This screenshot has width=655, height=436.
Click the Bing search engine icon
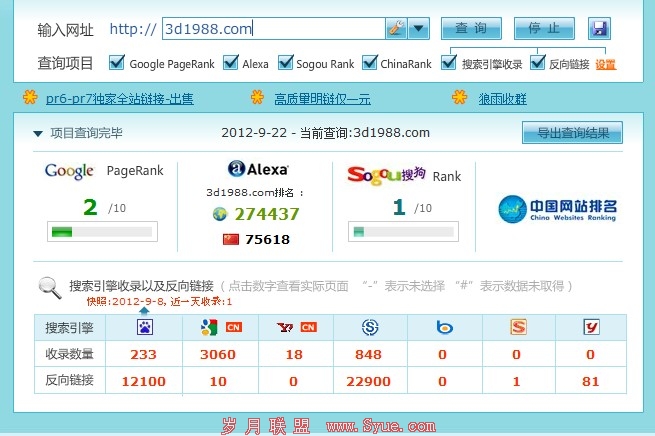tap(443, 327)
